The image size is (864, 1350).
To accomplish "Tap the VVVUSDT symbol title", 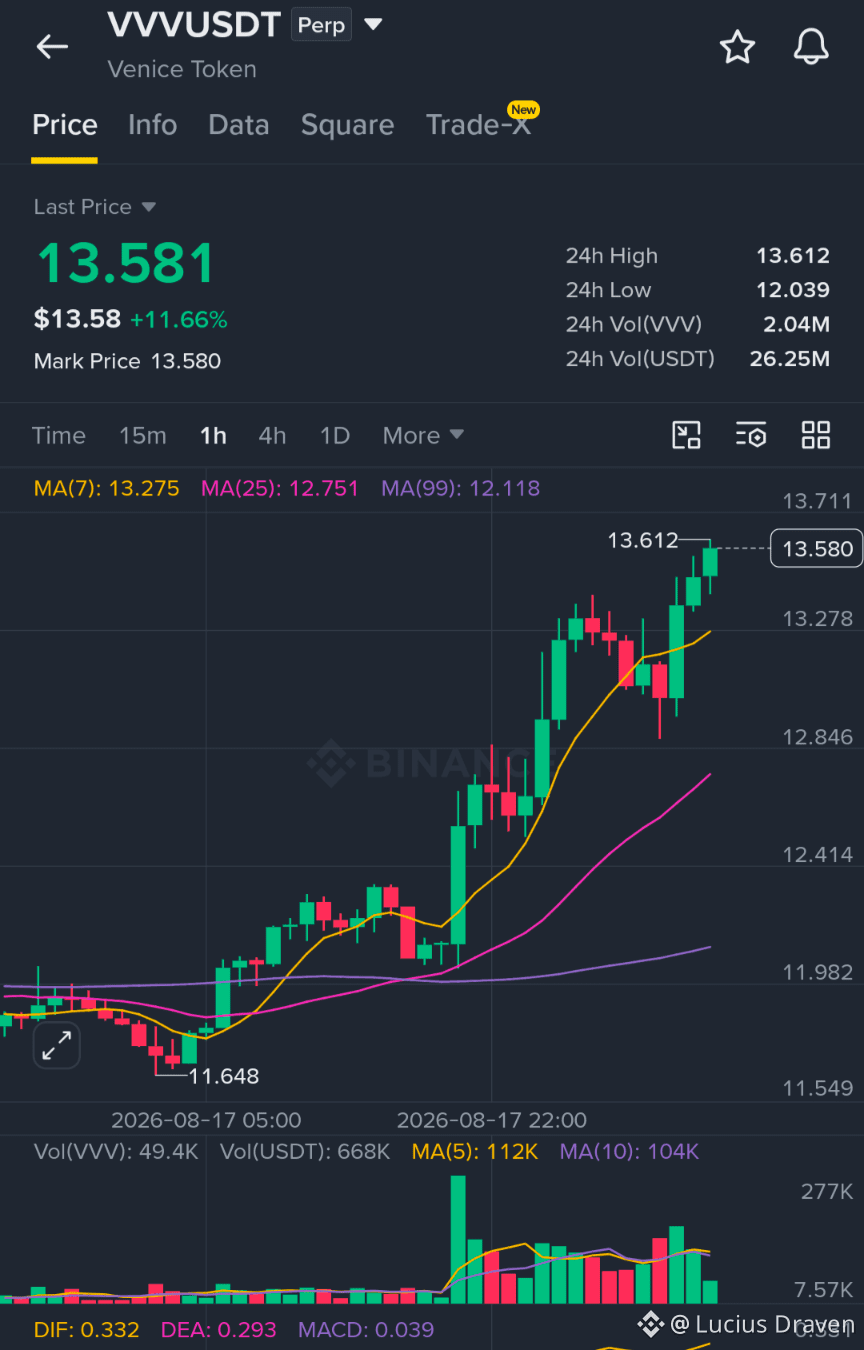I will tap(194, 24).
